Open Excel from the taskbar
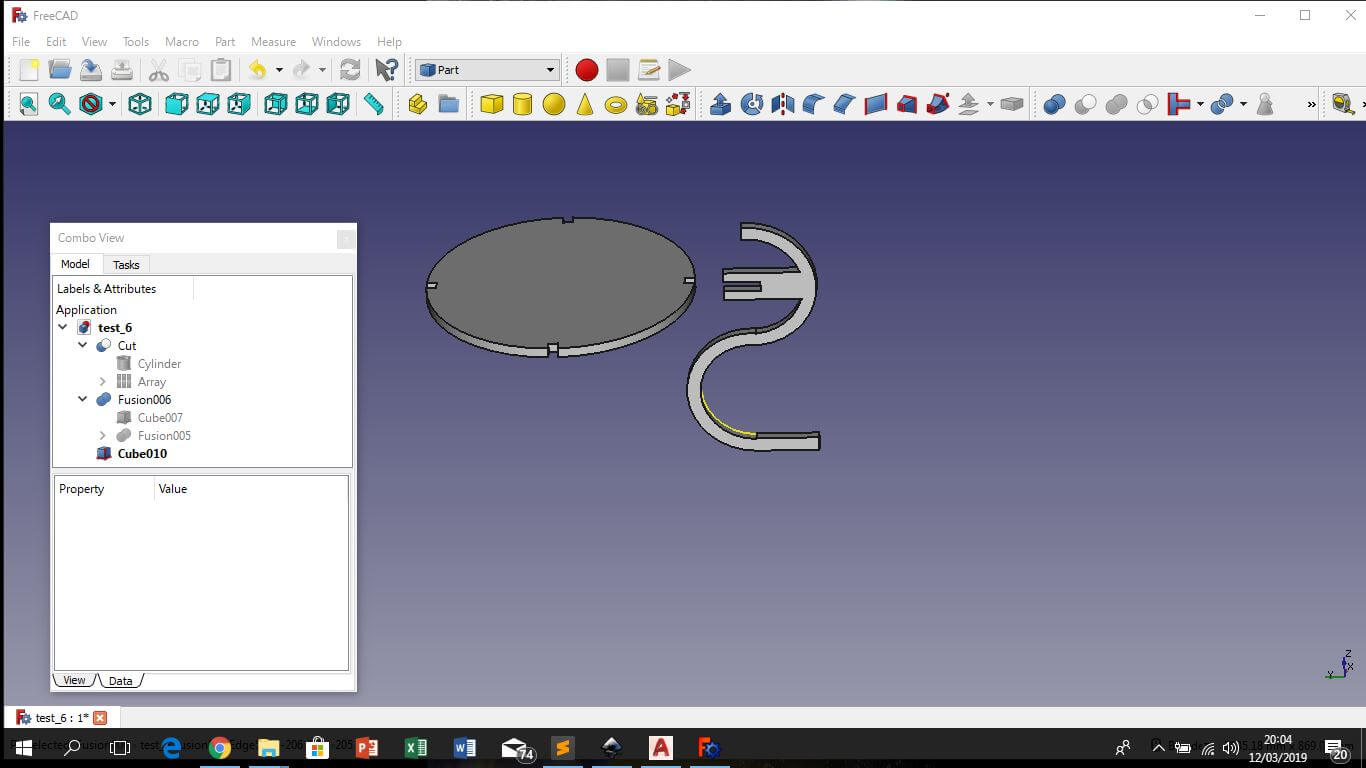 (x=416, y=747)
